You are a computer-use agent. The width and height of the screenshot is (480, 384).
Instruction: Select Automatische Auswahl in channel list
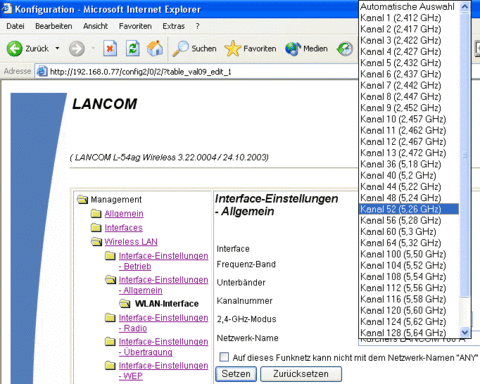point(409,7)
